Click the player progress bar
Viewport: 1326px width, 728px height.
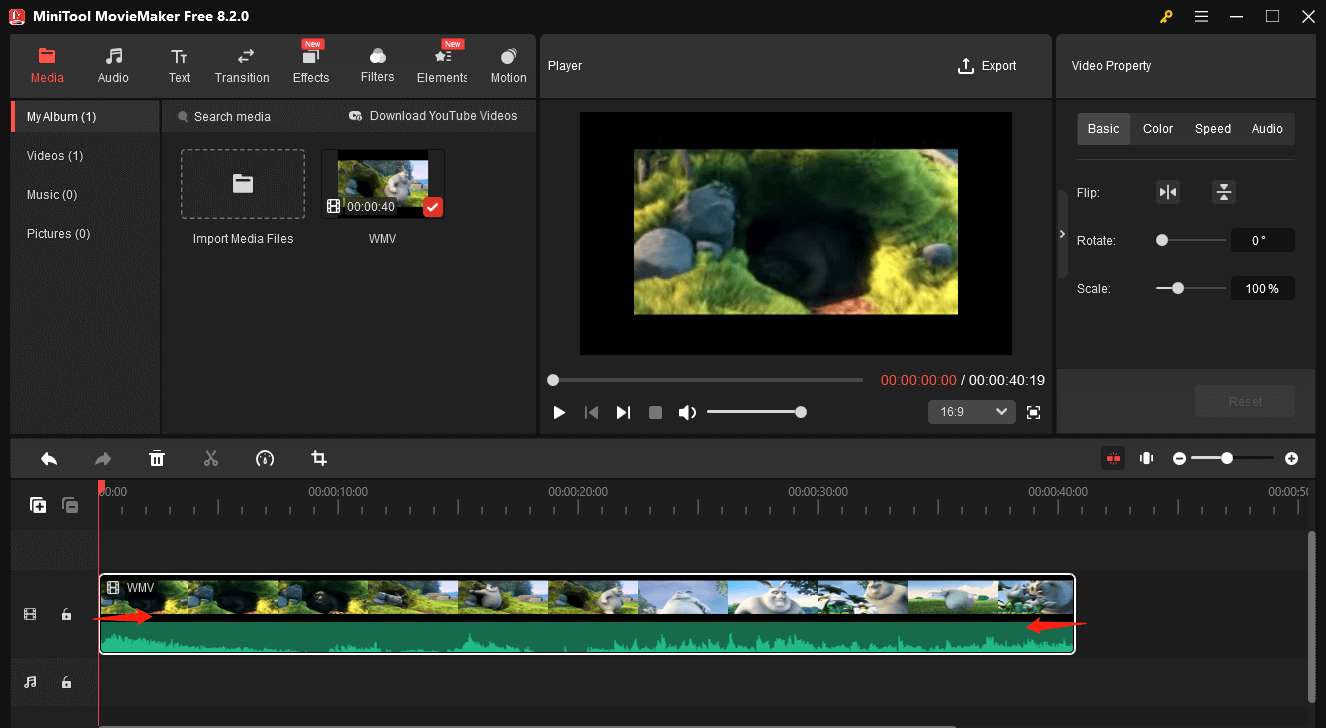click(x=705, y=380)
